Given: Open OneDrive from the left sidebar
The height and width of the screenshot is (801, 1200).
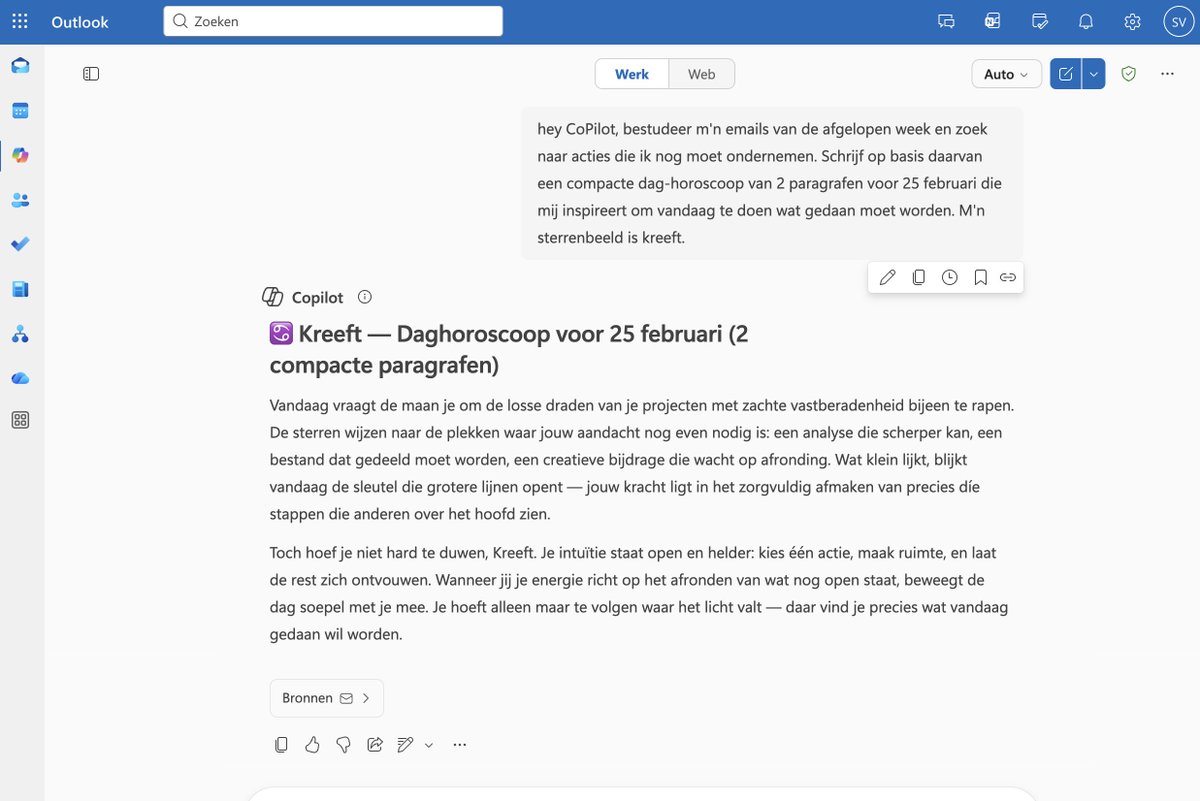Looking at the screenshot, I should pos(20,377).
